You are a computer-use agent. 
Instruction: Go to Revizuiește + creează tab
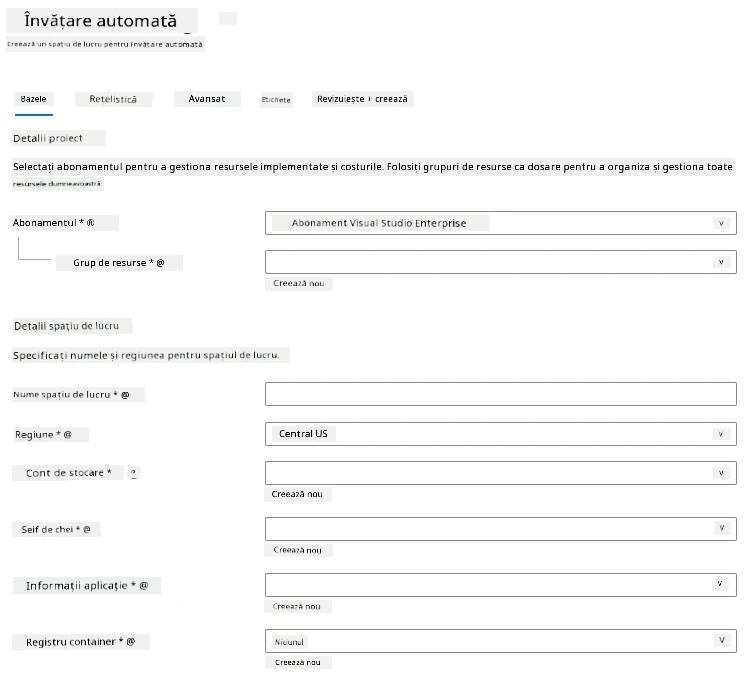tap(363, 99)
